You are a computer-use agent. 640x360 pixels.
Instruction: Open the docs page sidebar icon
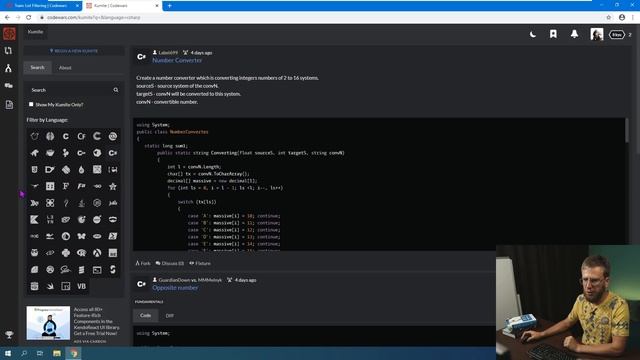point(9,104)
